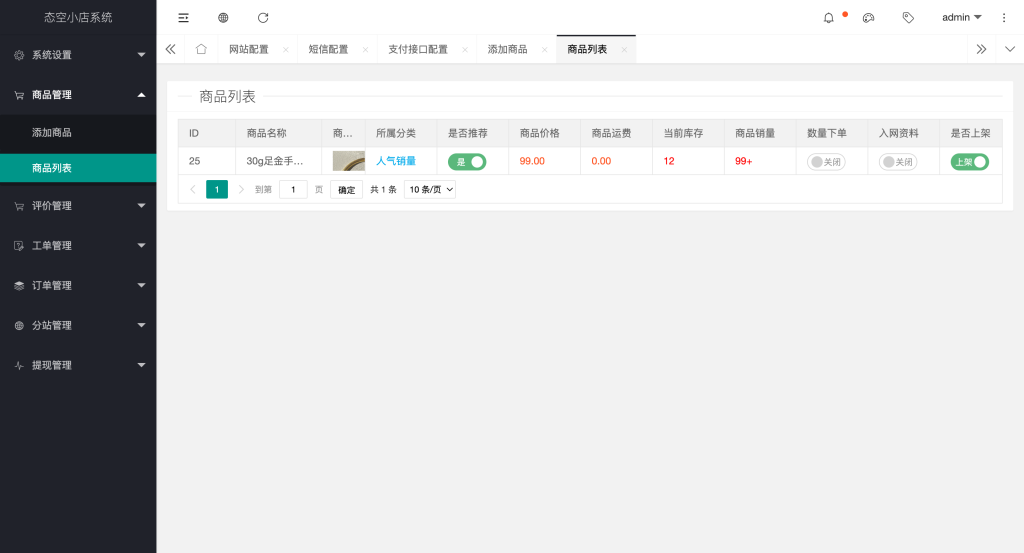Click page number 1 button

tap(217, 189)
